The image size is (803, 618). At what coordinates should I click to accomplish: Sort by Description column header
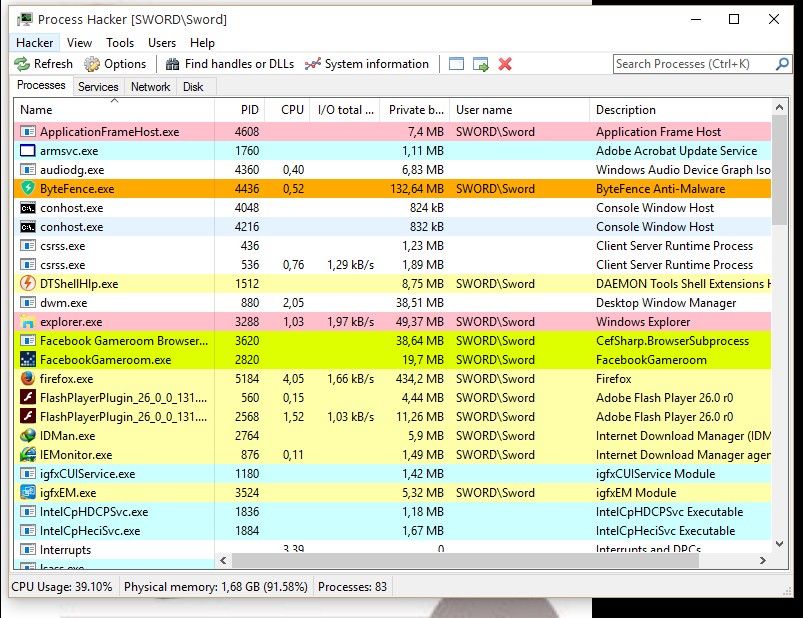[680, 110]
